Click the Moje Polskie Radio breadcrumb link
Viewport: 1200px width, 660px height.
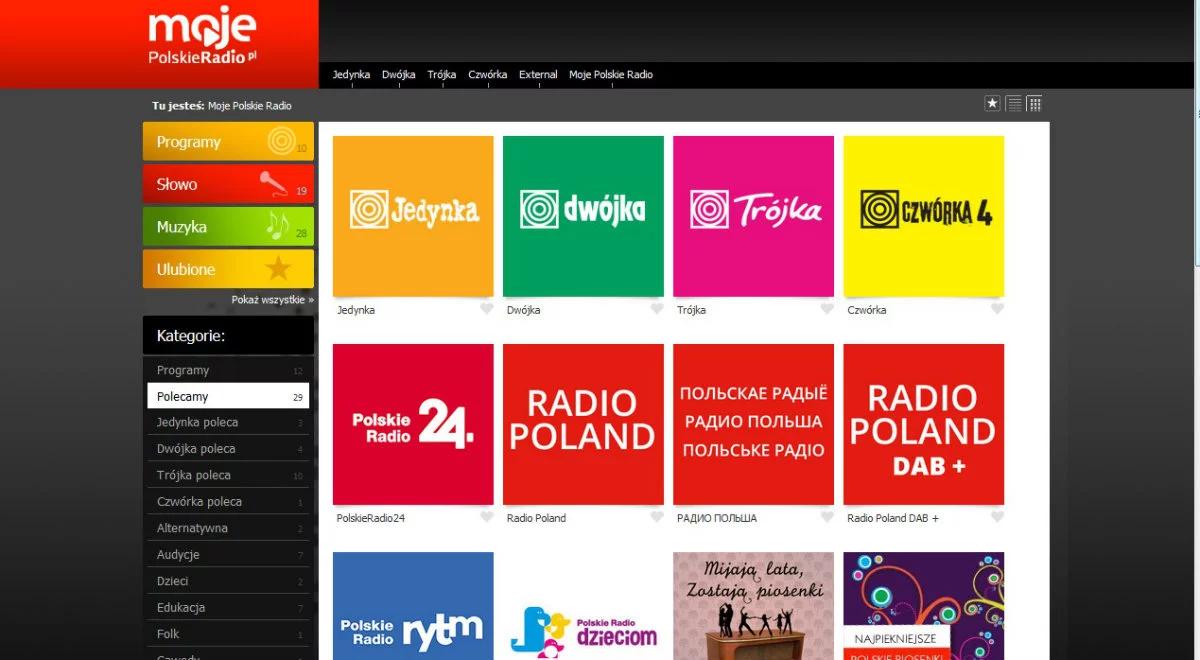250,105
